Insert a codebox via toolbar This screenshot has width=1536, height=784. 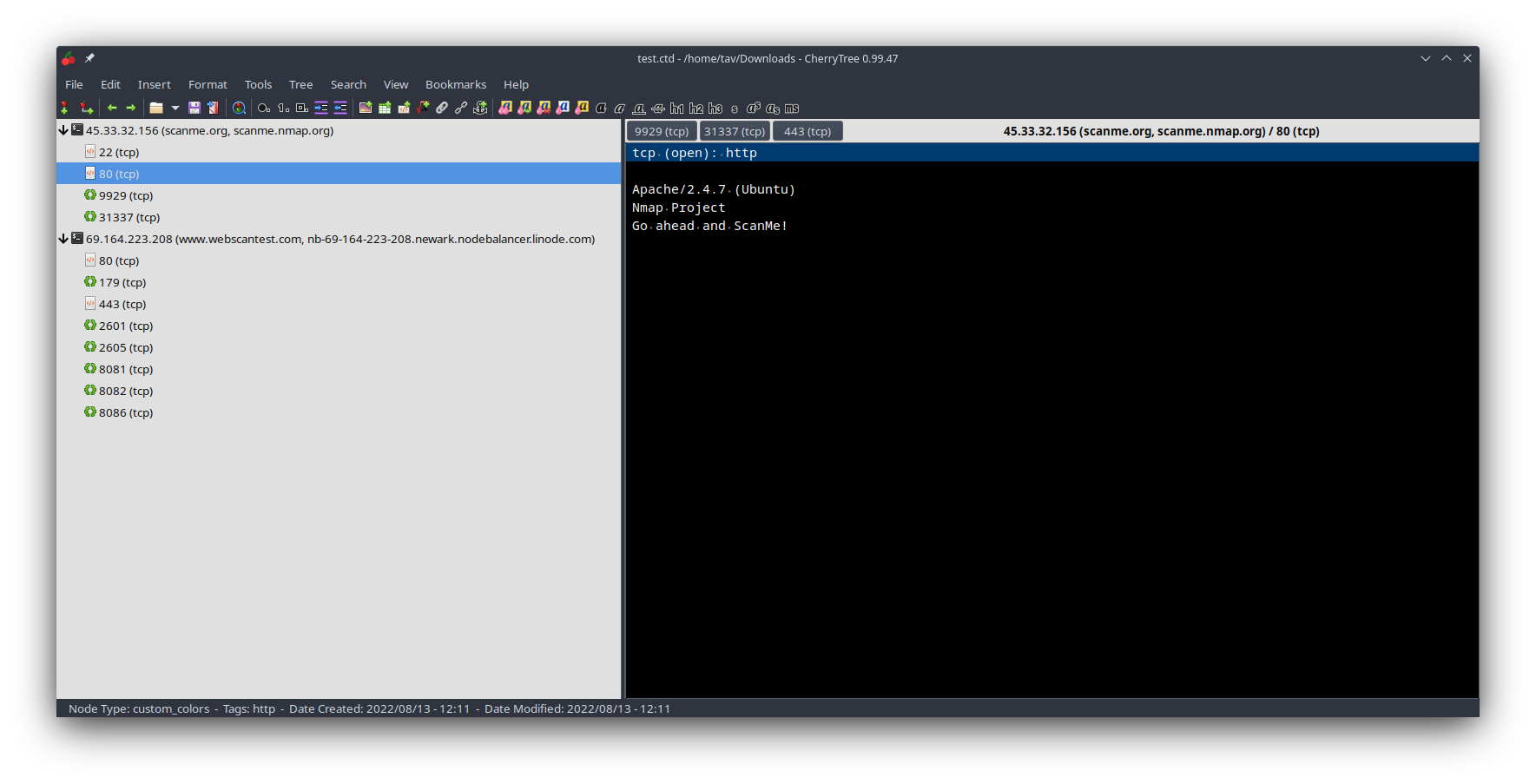tap(404, 108)
